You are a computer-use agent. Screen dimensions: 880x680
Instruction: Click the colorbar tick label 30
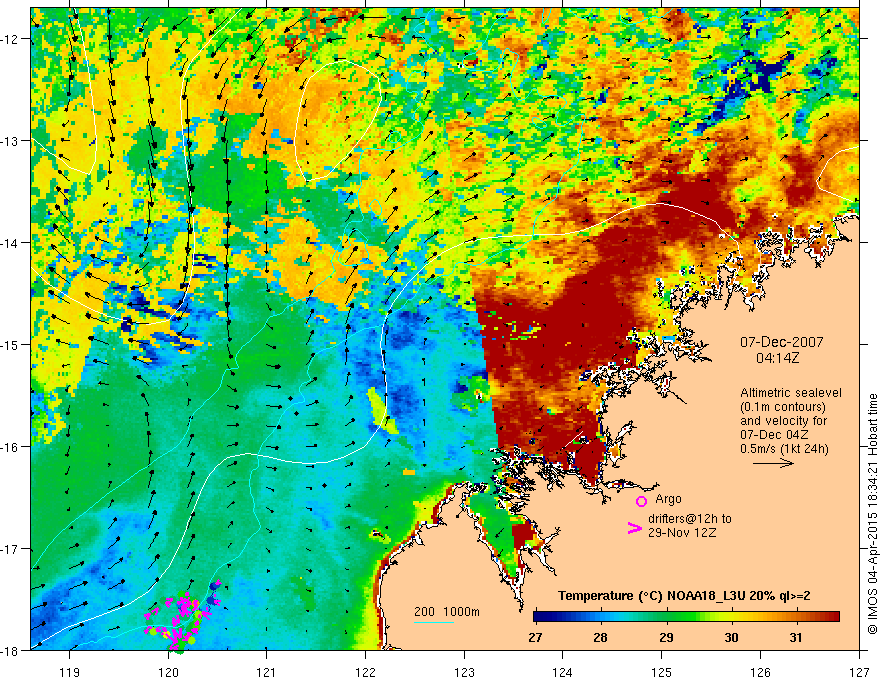(x=731, y=637)
